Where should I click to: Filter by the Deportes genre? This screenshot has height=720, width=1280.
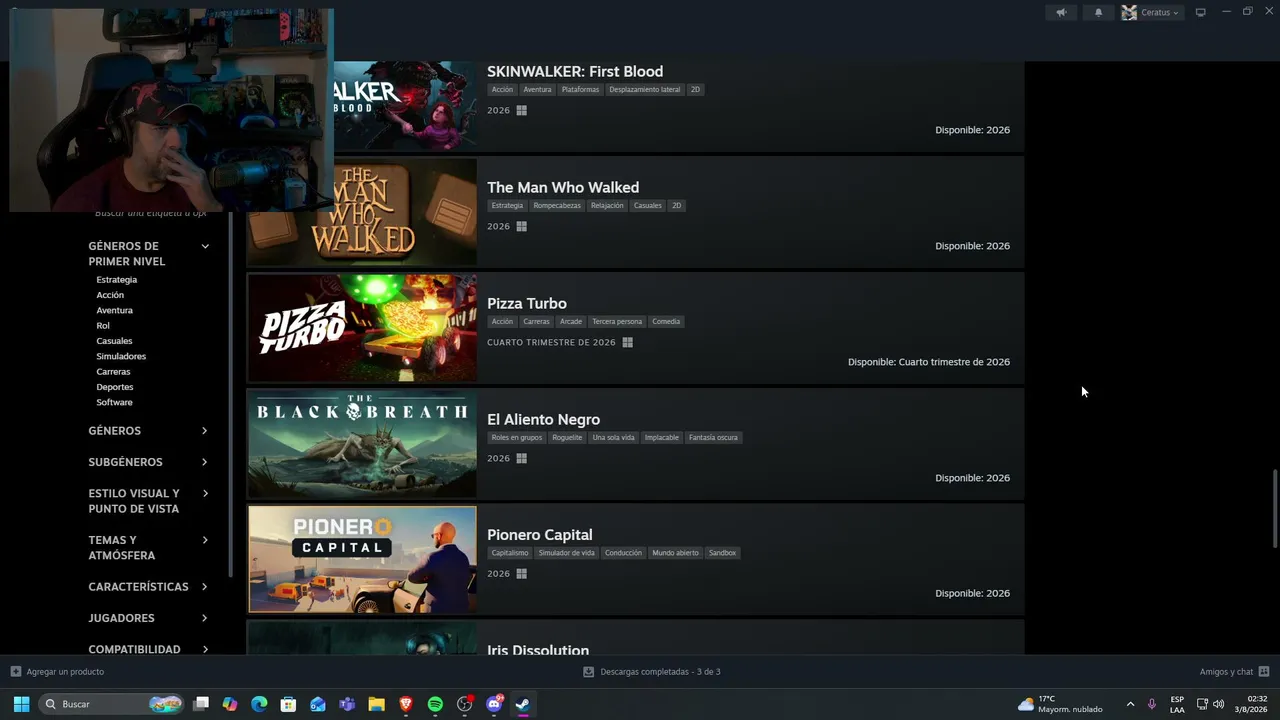click(115, 387)
